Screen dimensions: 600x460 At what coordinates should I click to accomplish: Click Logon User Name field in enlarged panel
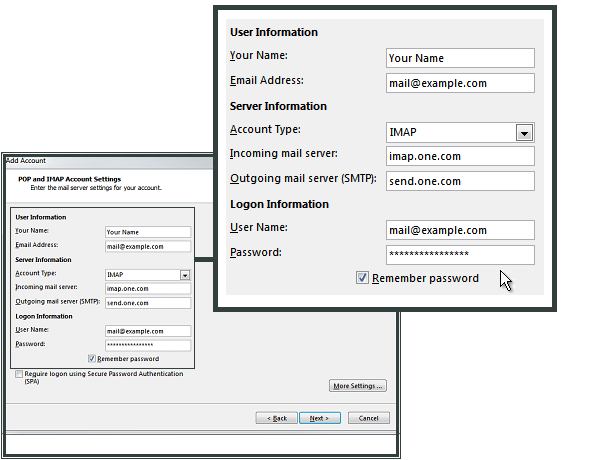click(x=460, y=230)
